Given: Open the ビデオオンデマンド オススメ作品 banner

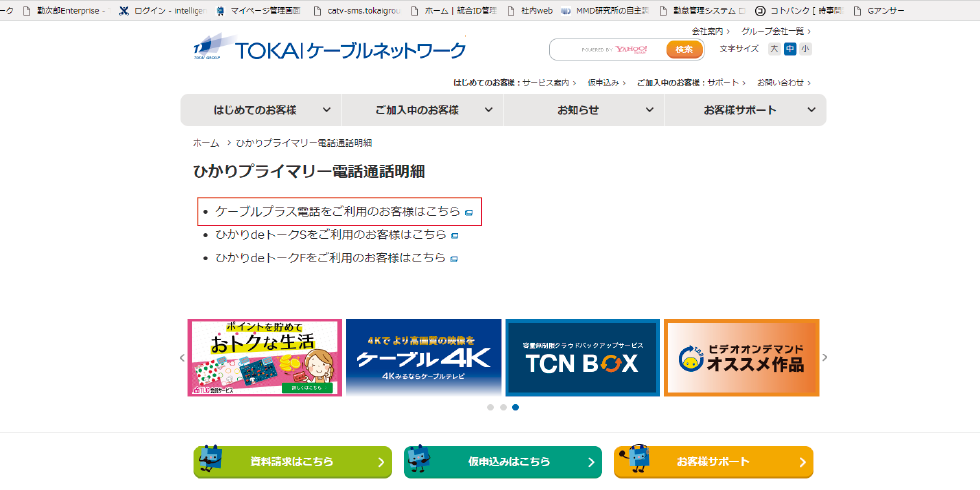Looking at the screenshot, I should [x=742, y=358].
